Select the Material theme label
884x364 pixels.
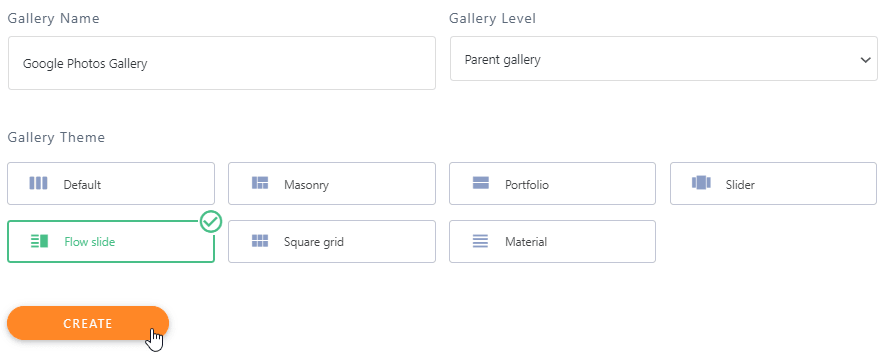(x=526, y=242)
